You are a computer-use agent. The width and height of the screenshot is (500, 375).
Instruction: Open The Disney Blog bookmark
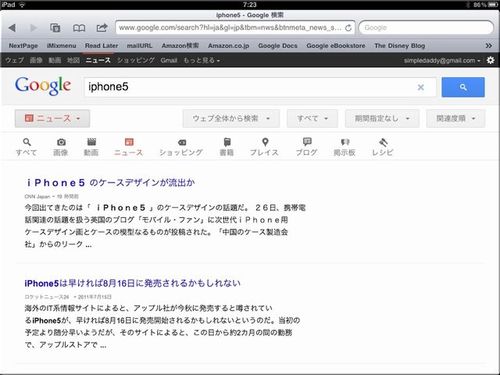[400, 46]
